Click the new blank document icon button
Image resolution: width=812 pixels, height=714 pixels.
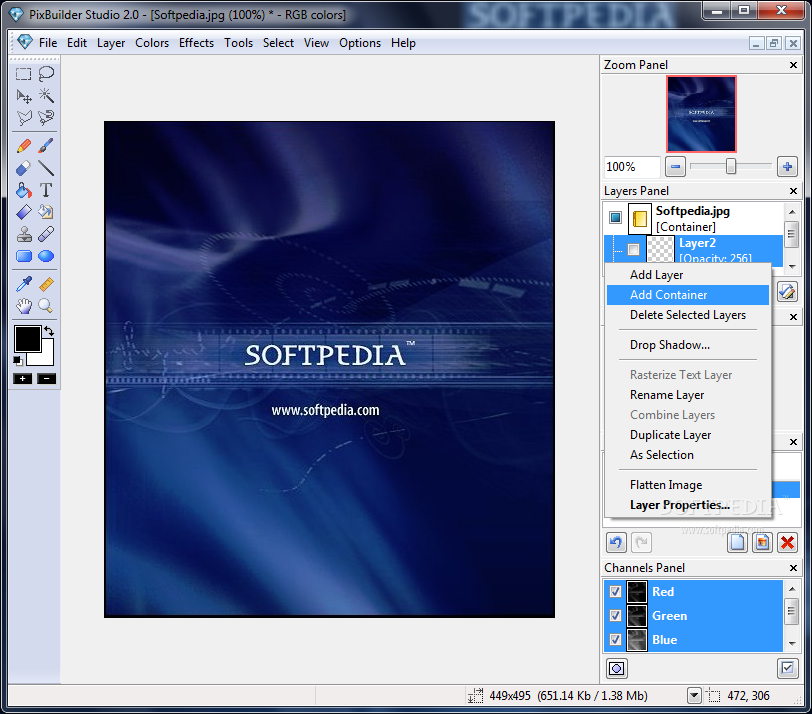pos(737,543)
